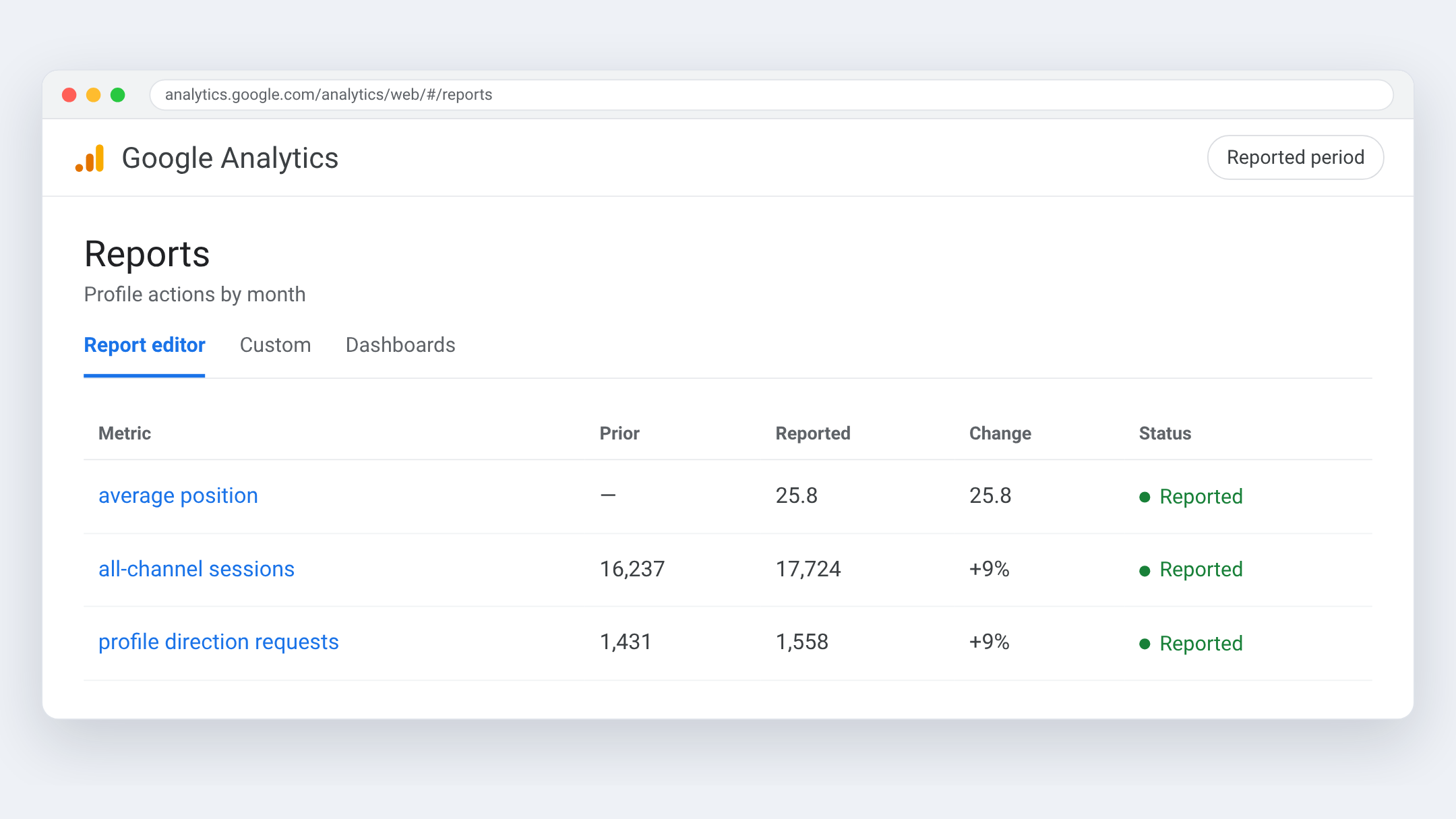The height and width of the screenshot is (819, 1456).
Task: Select the 16,237 prior value cell
Action: (x=632, y=570)
